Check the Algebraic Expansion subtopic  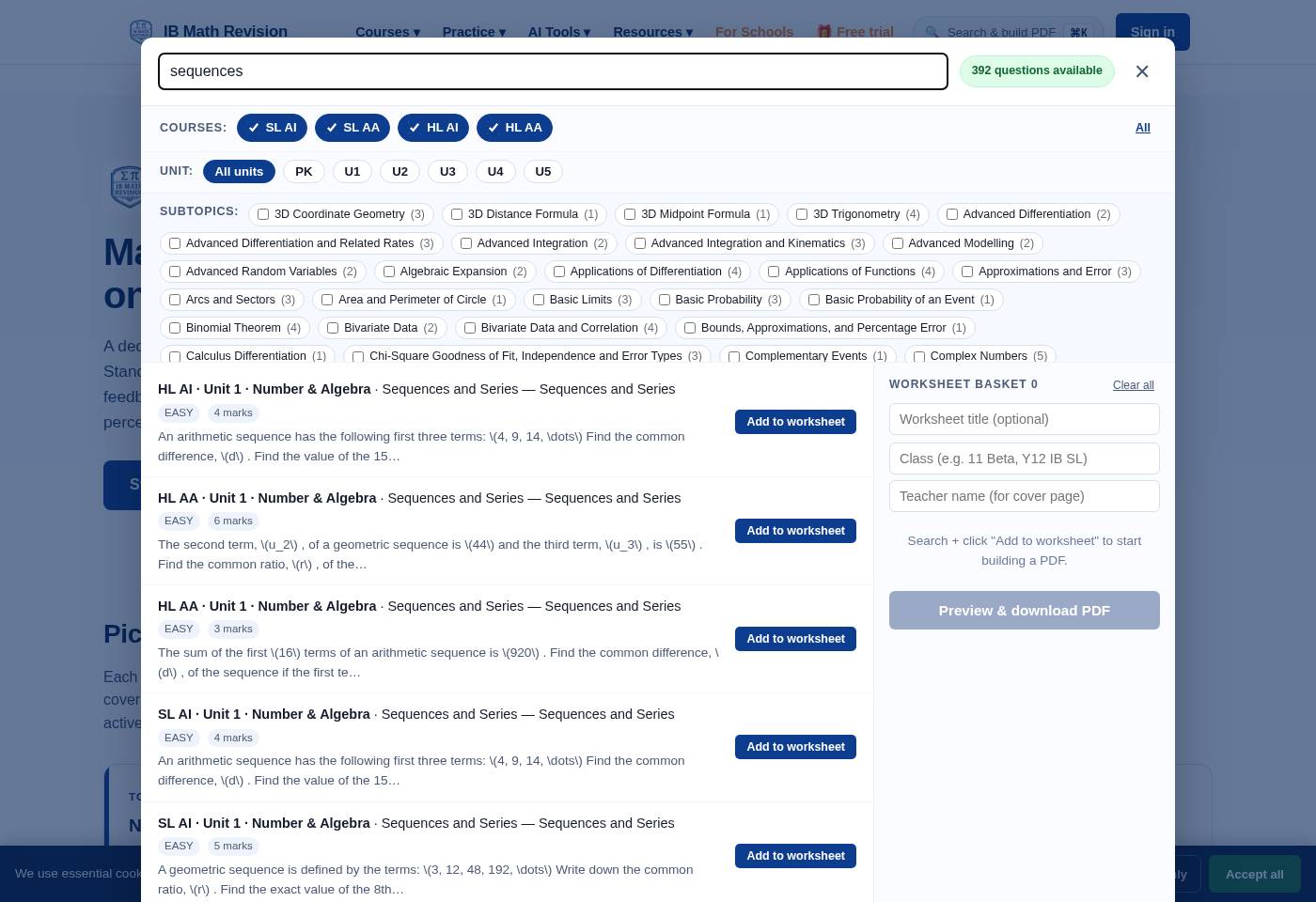point(389,272)
